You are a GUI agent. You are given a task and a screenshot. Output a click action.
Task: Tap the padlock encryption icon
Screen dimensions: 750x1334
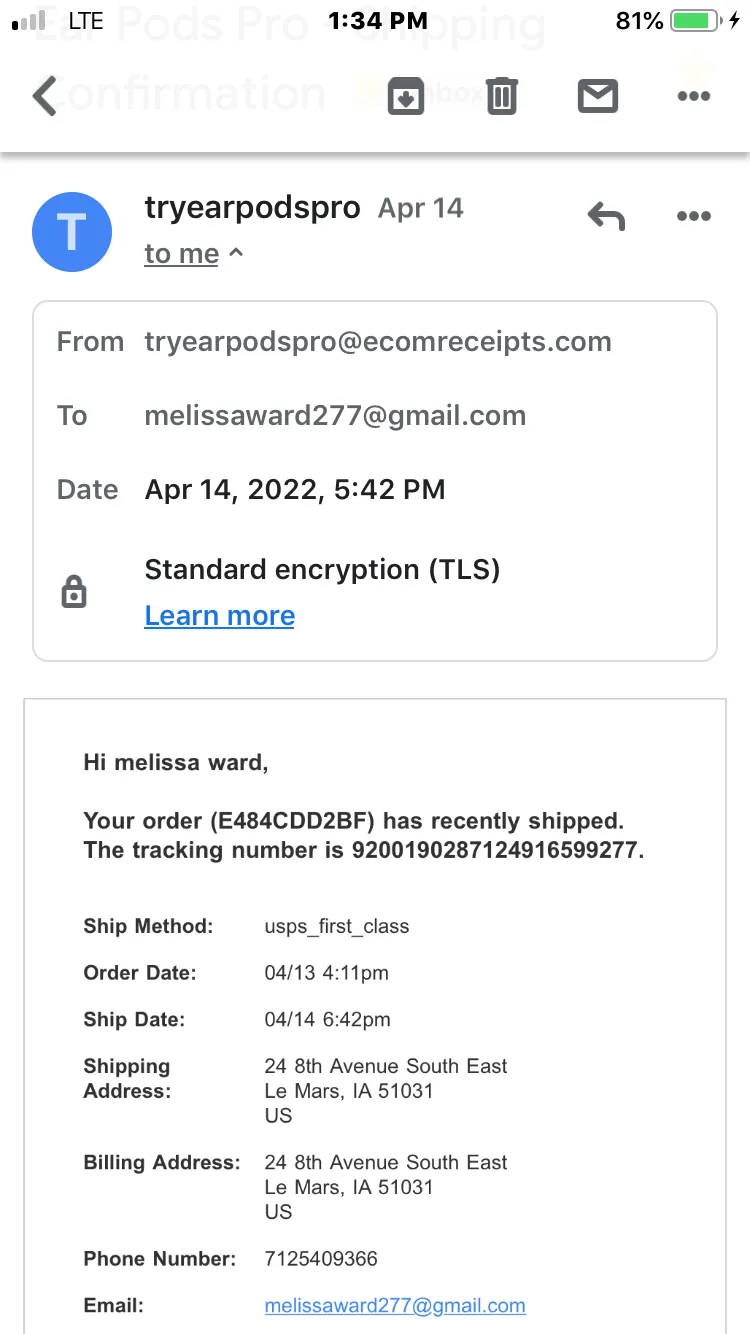click(x=74, y=593)
